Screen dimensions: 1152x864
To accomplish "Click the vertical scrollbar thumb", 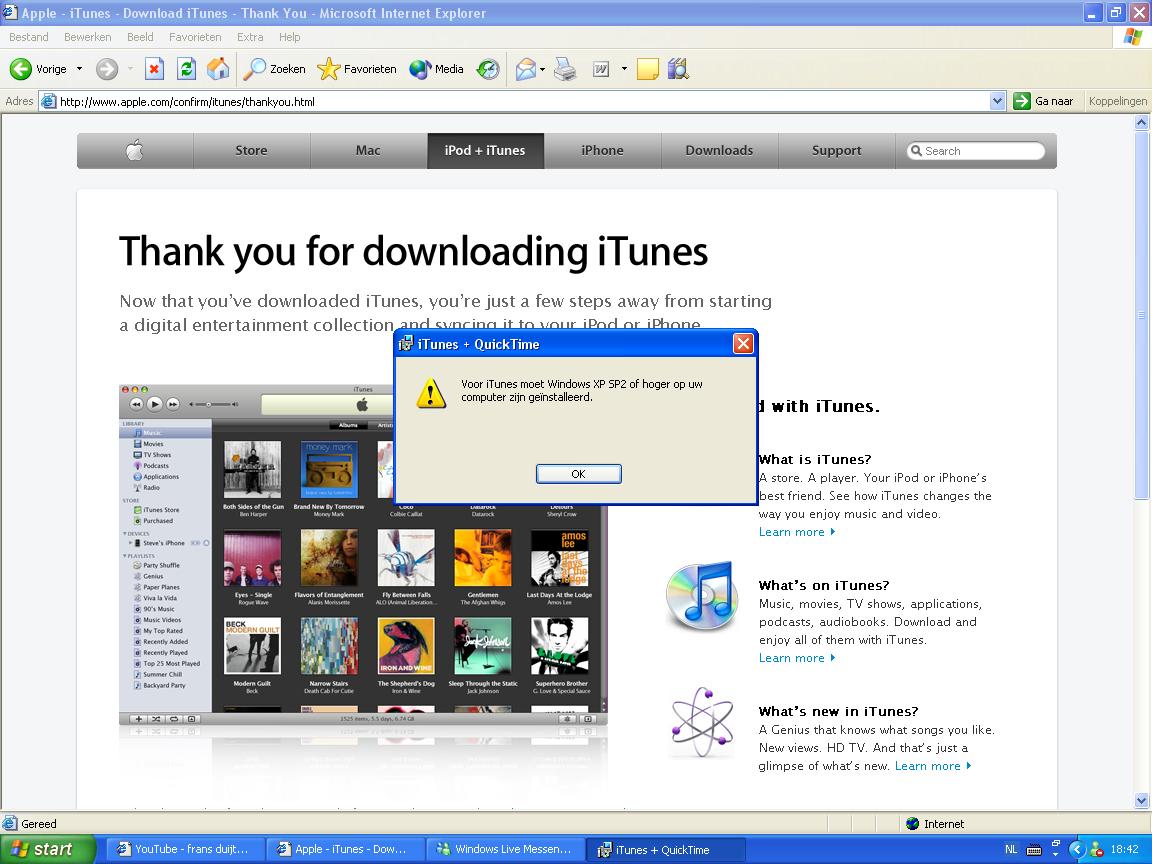I will click(x=1141, y=316).
